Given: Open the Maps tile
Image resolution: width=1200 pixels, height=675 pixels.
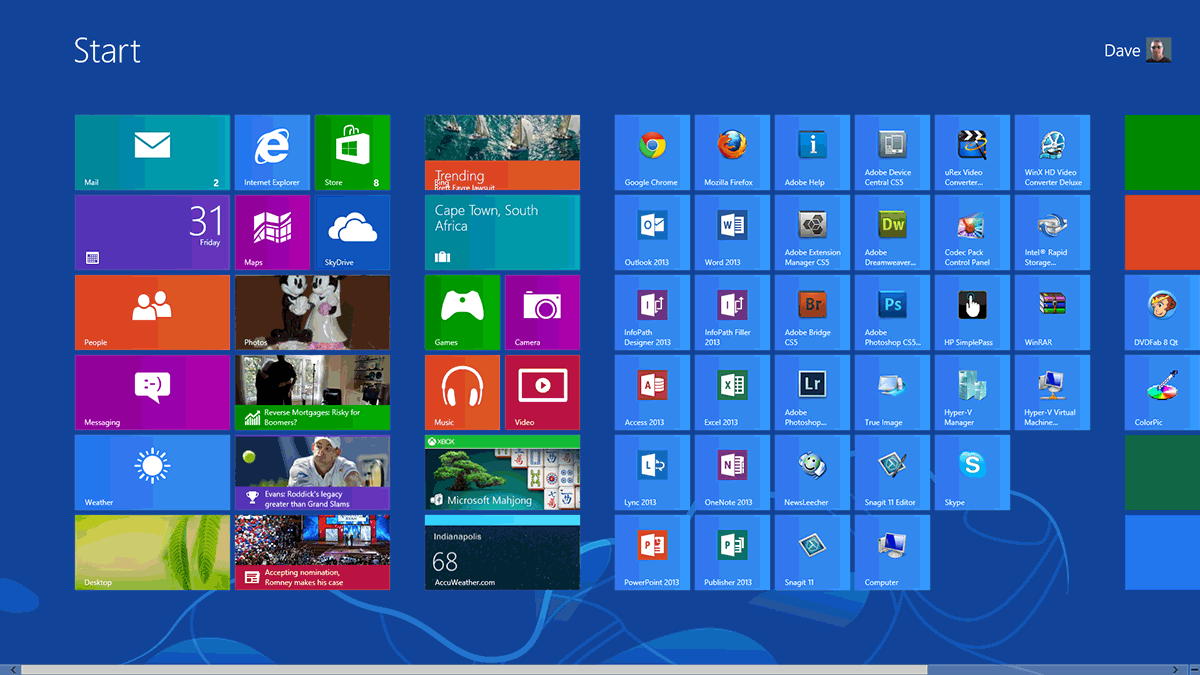Looking at the screenshot, I should point(272,232).
